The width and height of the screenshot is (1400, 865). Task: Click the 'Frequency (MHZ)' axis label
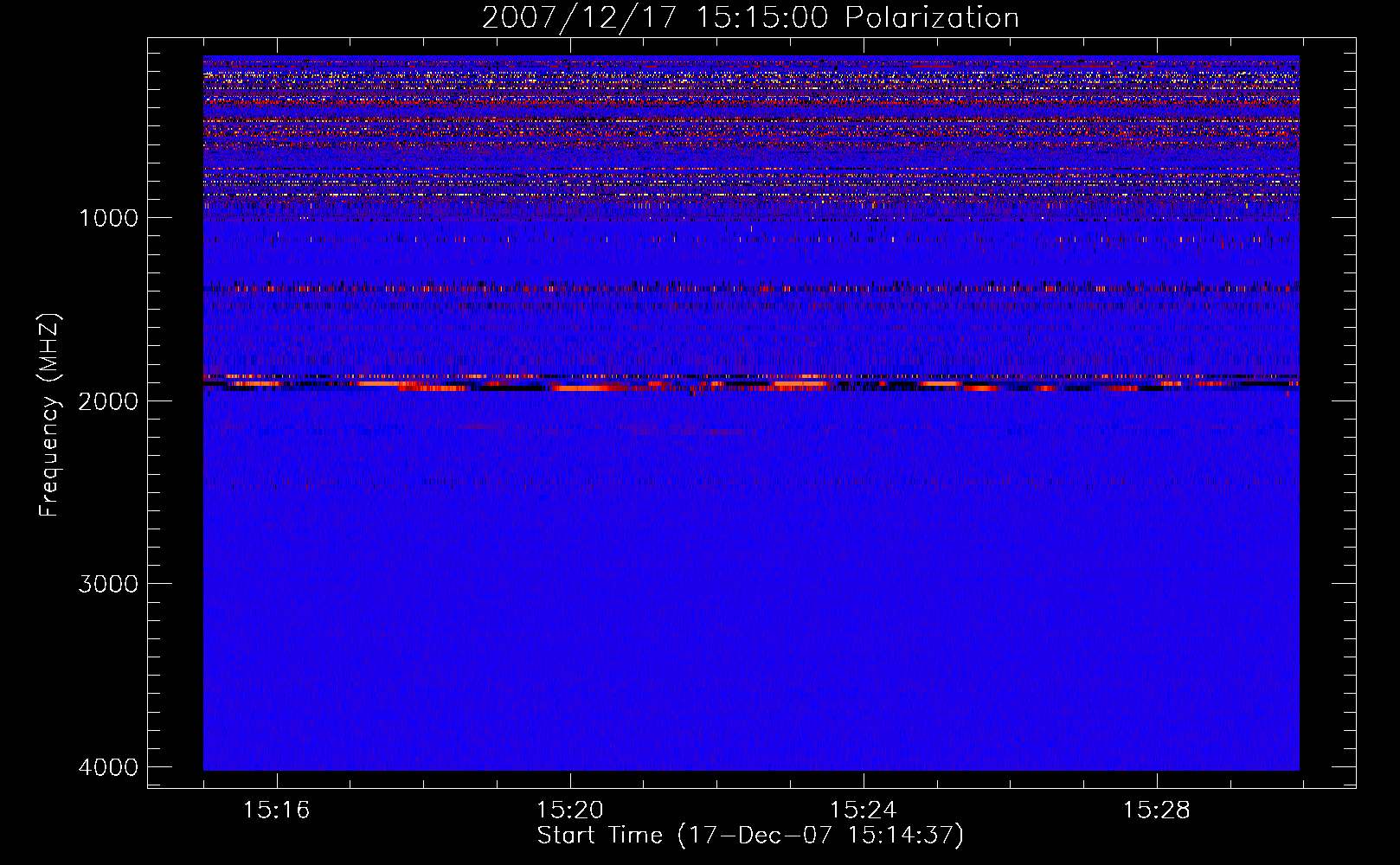[49, 415]
